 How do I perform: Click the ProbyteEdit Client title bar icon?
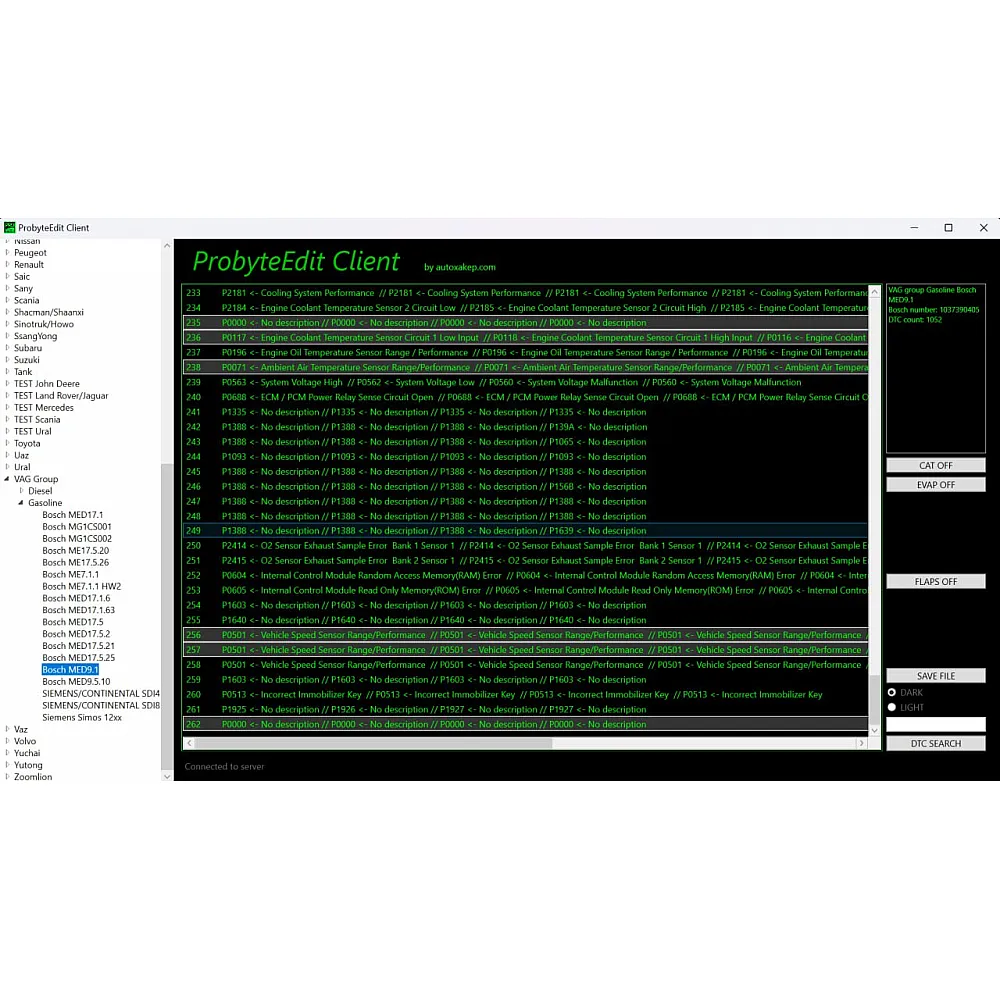[x=10, y=228]
